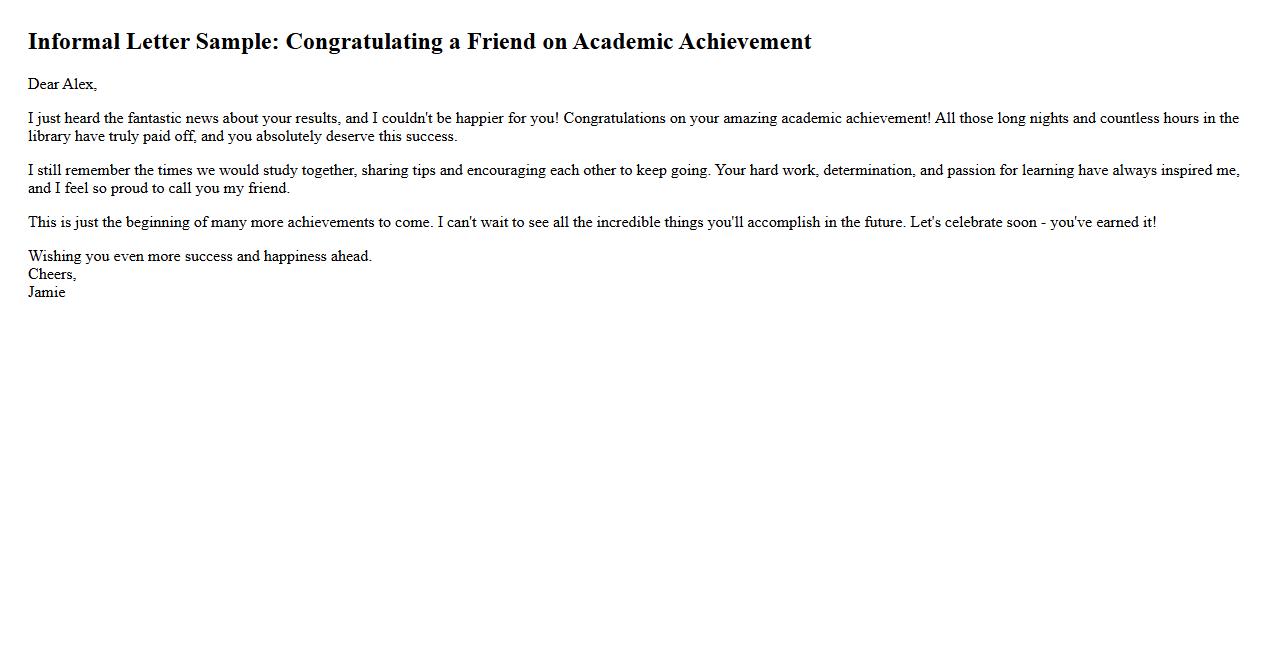
Task: Click the signature name "Jamie"
Action: (47, 292)
